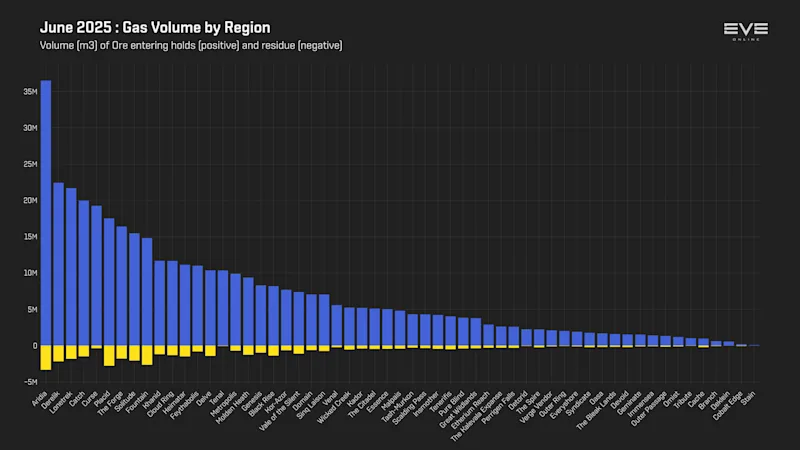Click the 'The Bleak Lands' x-axis label
800x450 pixels.
[596, 410]
